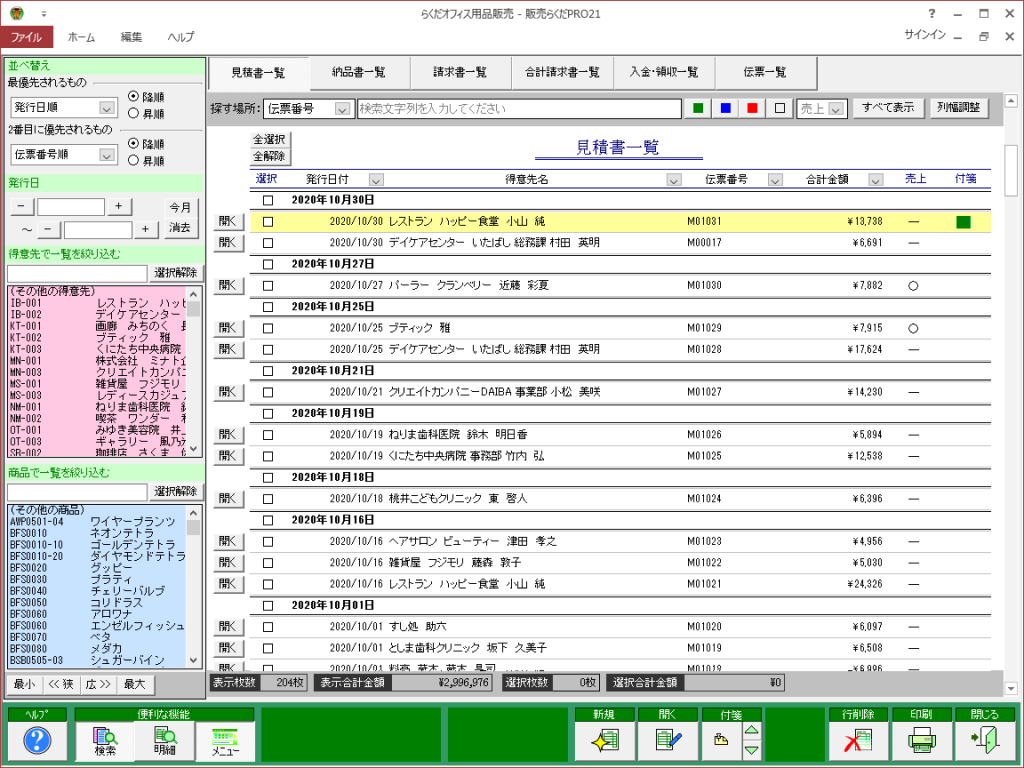
Task: Open the M01026 estimate with 開く
Action: 228,434
